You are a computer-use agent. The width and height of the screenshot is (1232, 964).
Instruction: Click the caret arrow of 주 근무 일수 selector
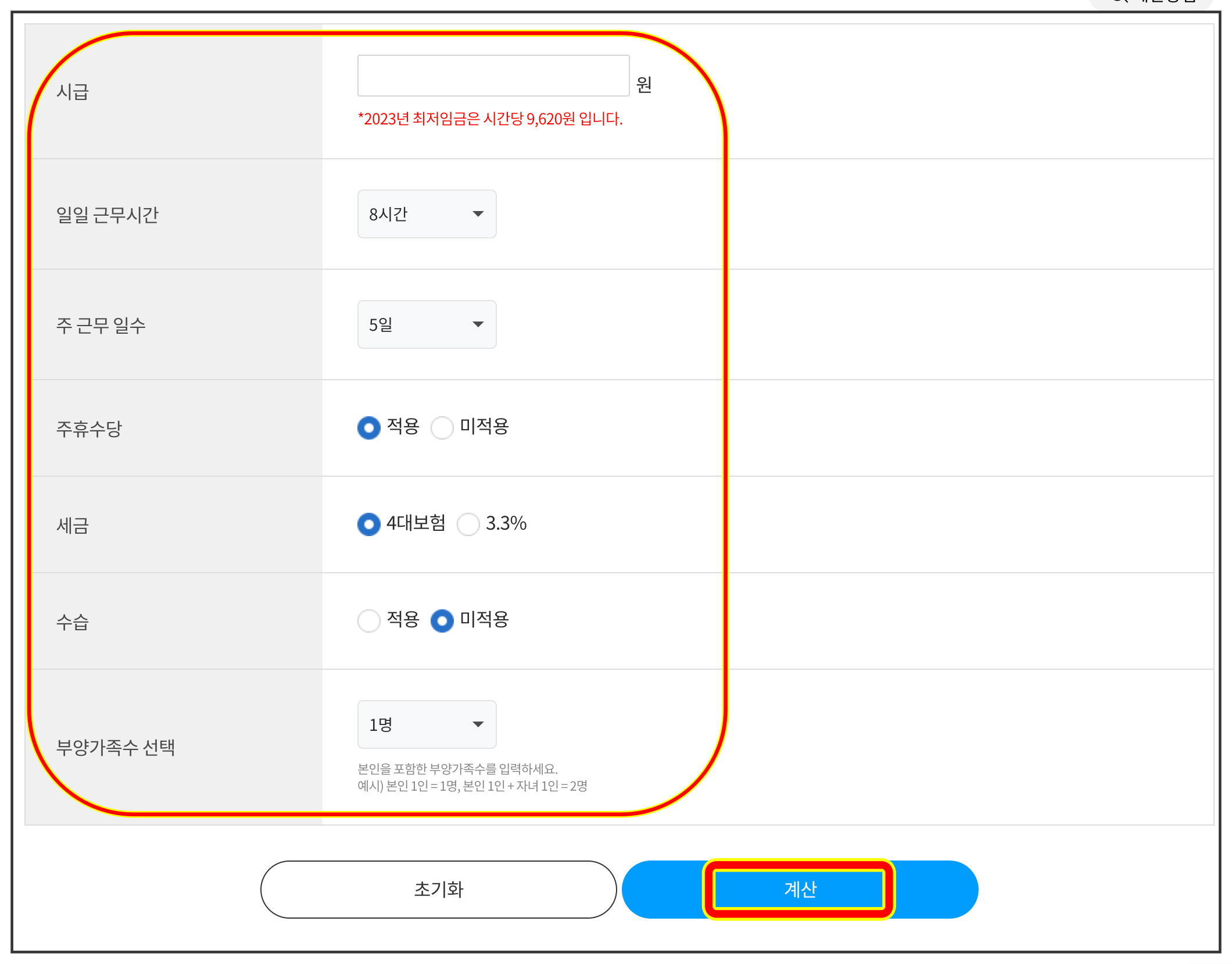(478, 324)
